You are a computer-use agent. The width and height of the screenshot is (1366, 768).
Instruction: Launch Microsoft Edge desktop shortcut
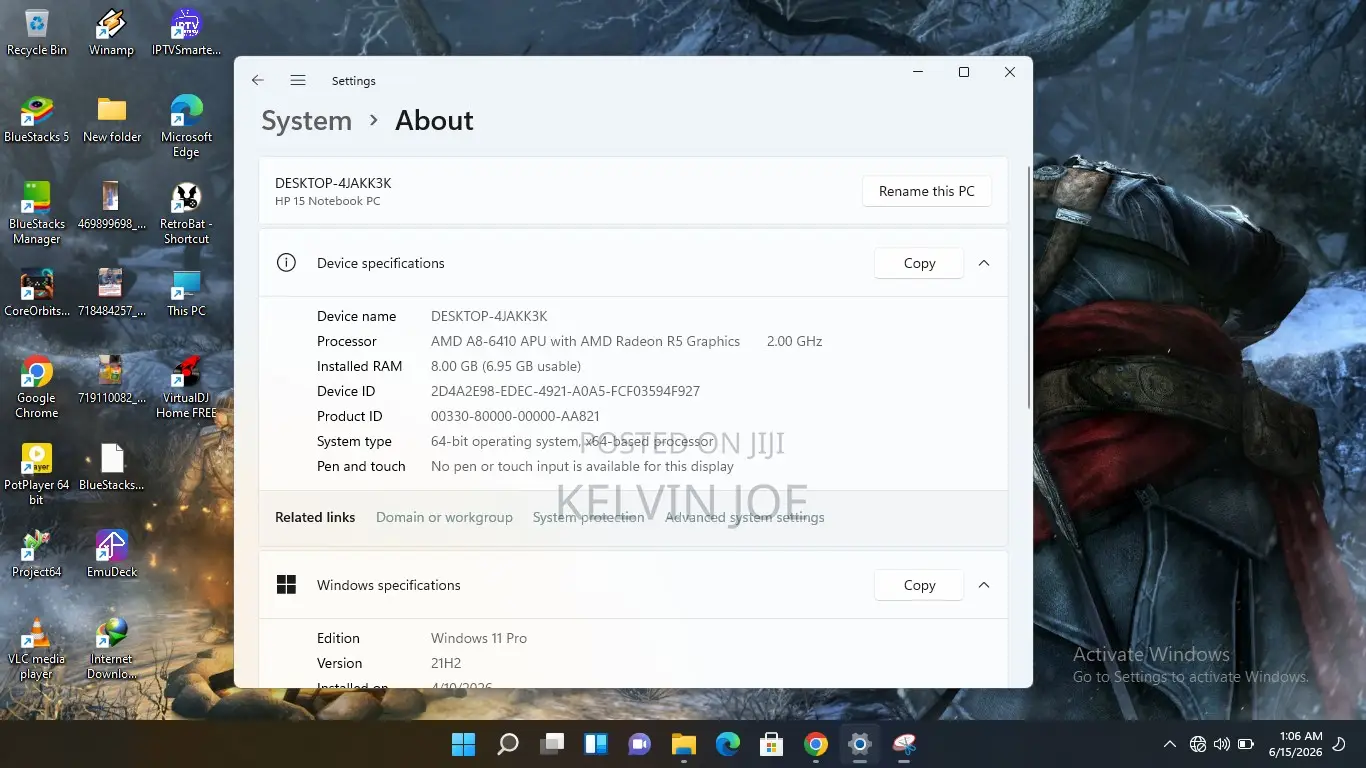(x=186, y=127)
